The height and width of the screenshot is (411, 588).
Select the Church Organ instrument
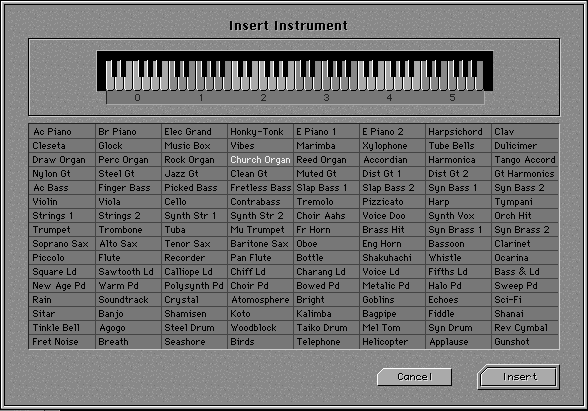pyautogui.click(x=260, y=160)
